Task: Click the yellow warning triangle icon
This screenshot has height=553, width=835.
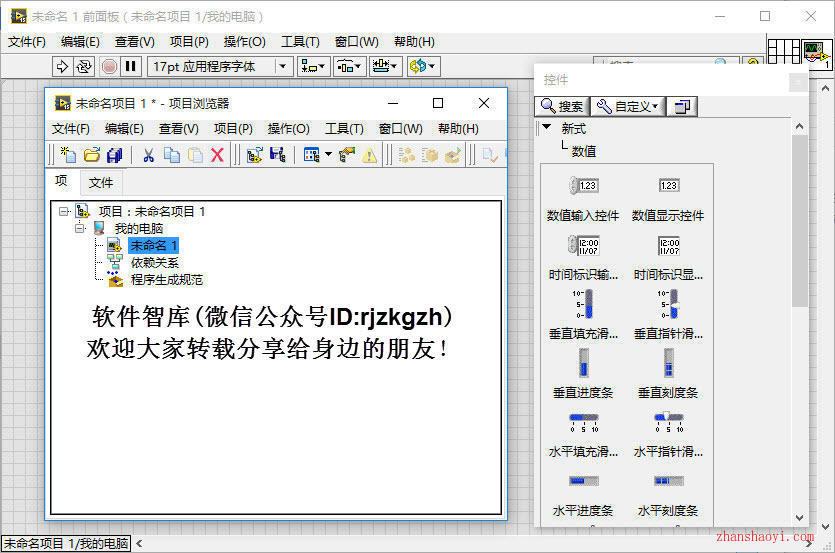Action: click(369, 156)
